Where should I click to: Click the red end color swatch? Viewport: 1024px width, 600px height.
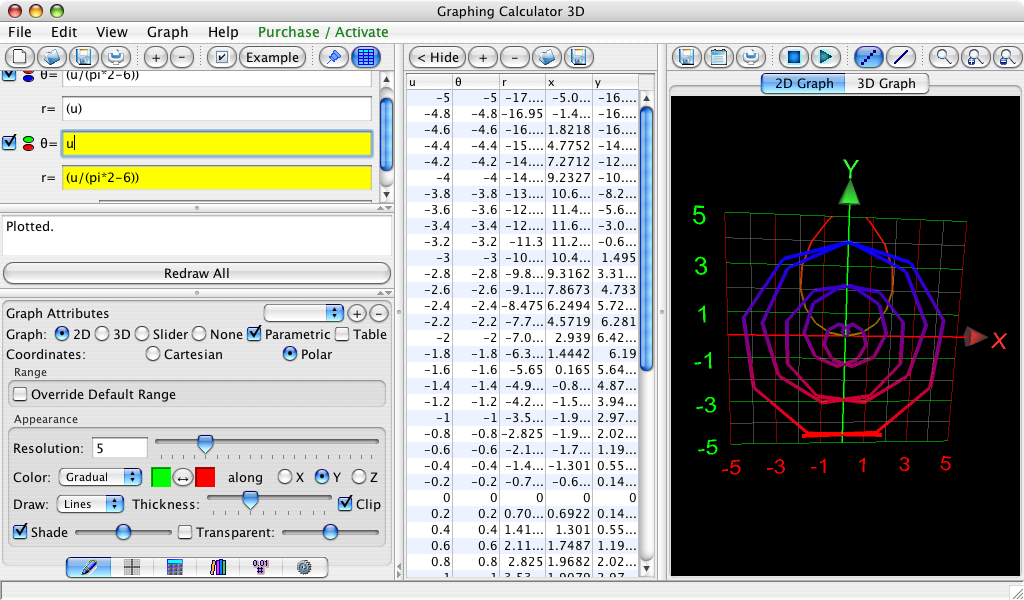click(x=205, y=477)
